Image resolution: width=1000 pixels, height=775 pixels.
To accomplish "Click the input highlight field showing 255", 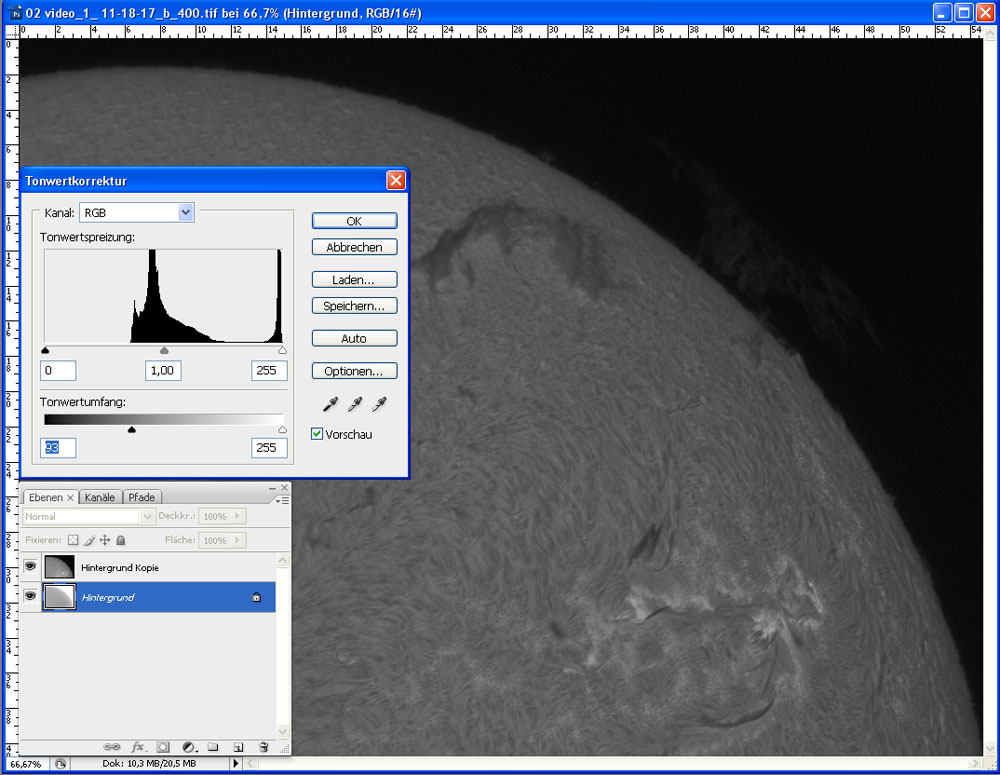I will point(269,371).
